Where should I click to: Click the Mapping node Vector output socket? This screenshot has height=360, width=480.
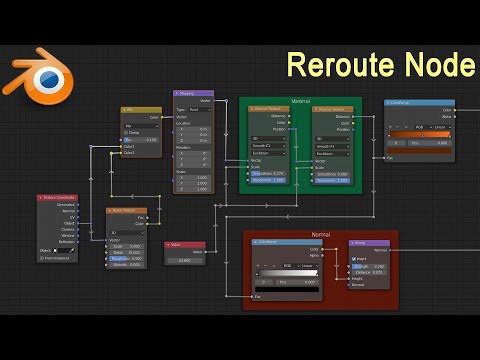tap(214, 101)
